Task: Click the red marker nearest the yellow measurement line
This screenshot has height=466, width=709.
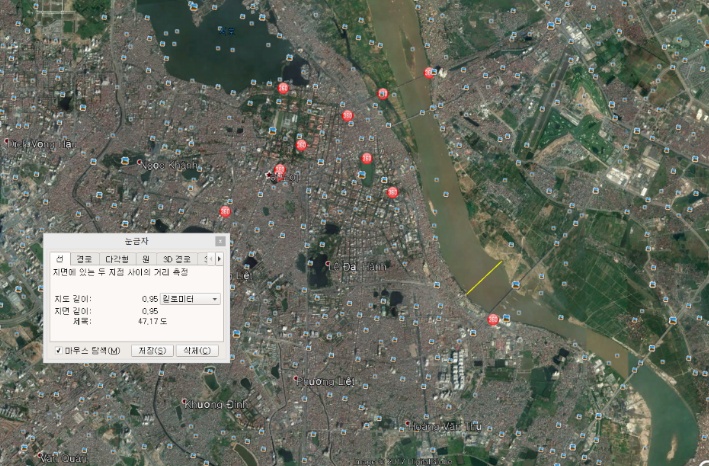Action: (493, 319)
